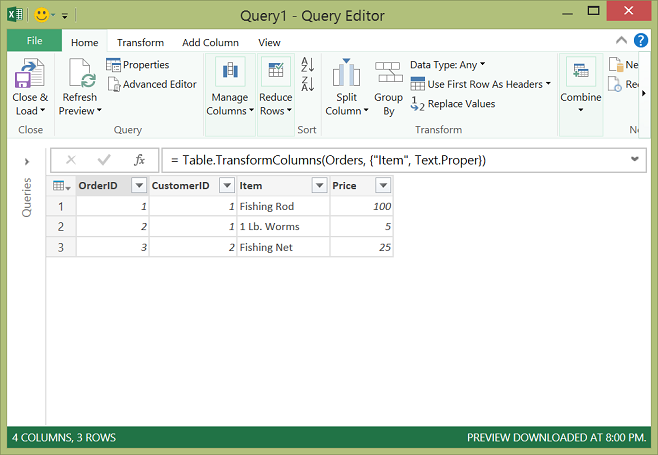658x455 pixels.
Task: Click the Replace Values button
Action: (x=453, y=104)
